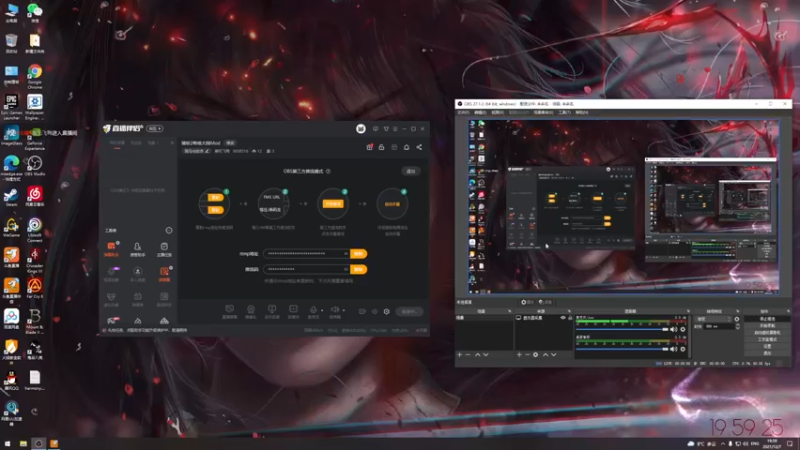Toggle the eye icon in streaming app bottom bar
Viewport: 800px width, 450px height.
pyautogui.click(x=374, y=311)
